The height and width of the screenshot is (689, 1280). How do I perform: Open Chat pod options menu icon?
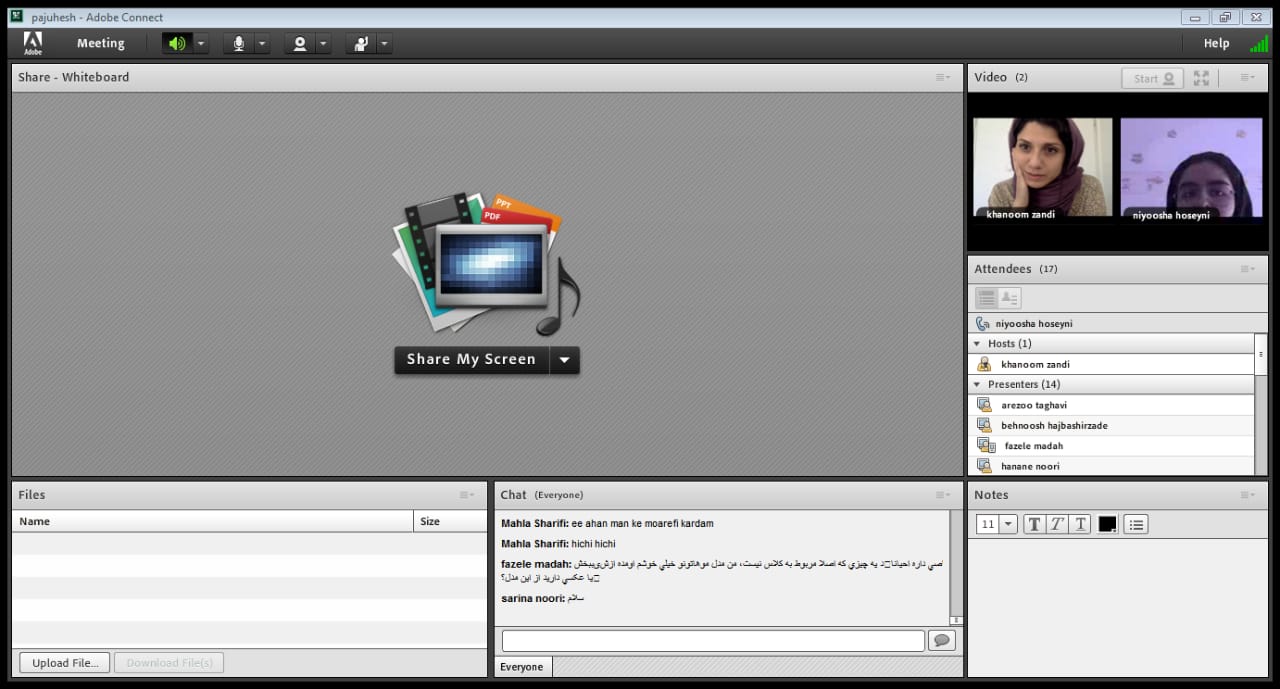click(x=943, y=495)
